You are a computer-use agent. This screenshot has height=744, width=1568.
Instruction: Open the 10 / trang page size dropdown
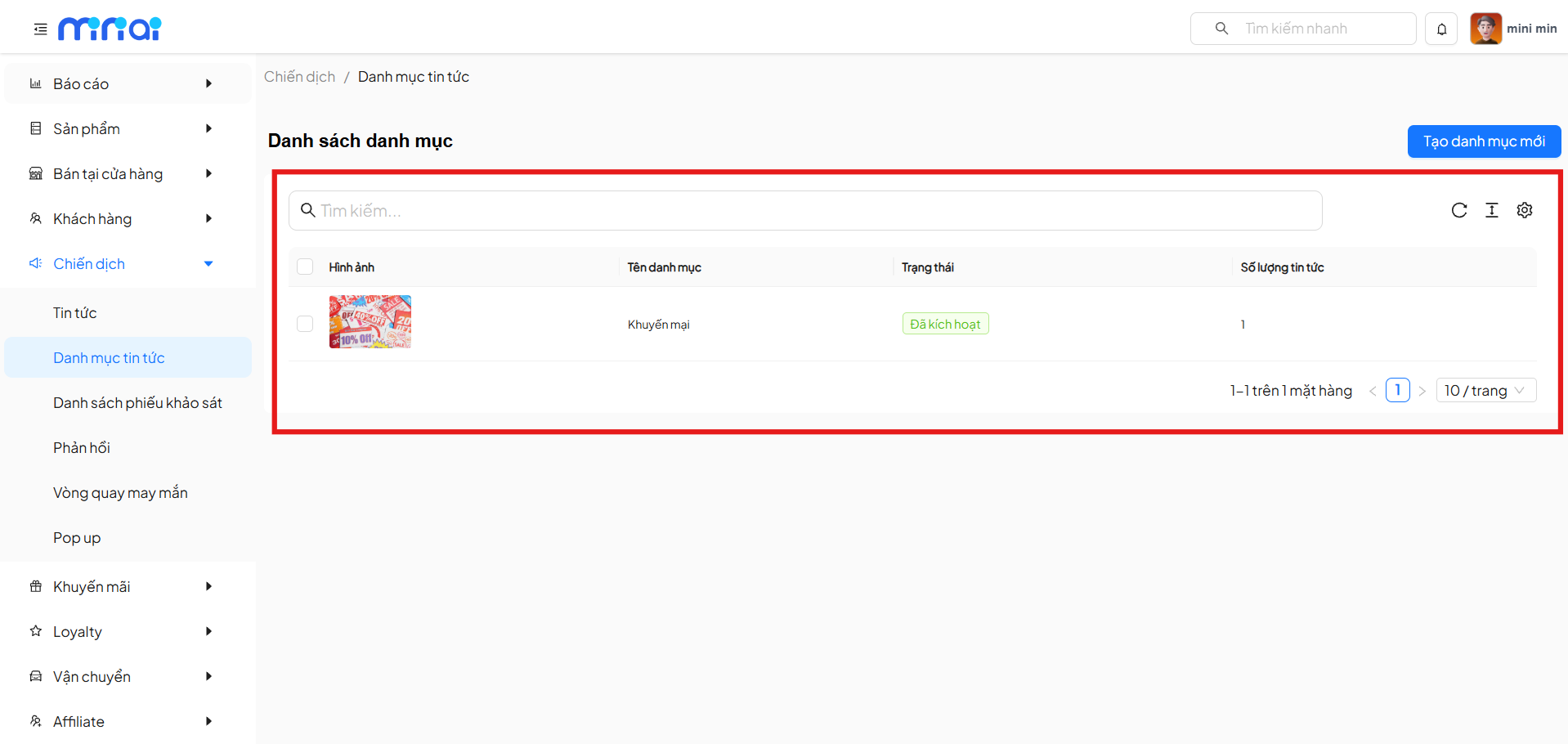1485,391
